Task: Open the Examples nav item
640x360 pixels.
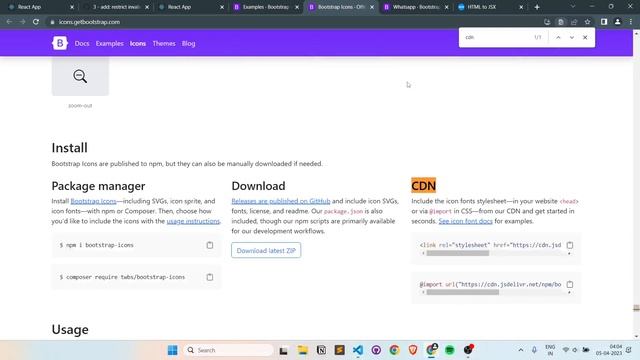Action: 109,43
